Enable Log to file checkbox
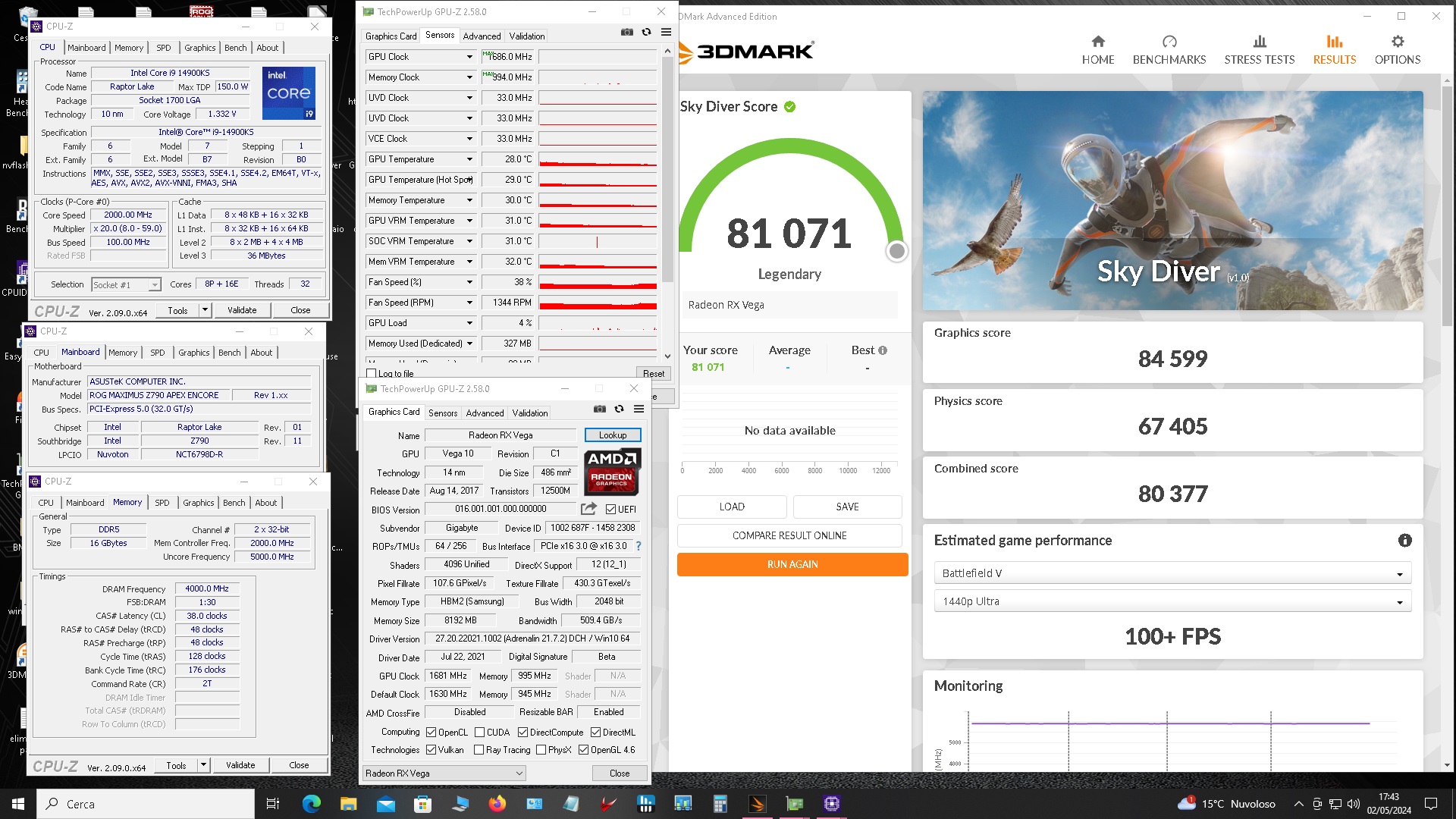The height and width of the screenshot is (819, 1456). (x=372, y=374)
